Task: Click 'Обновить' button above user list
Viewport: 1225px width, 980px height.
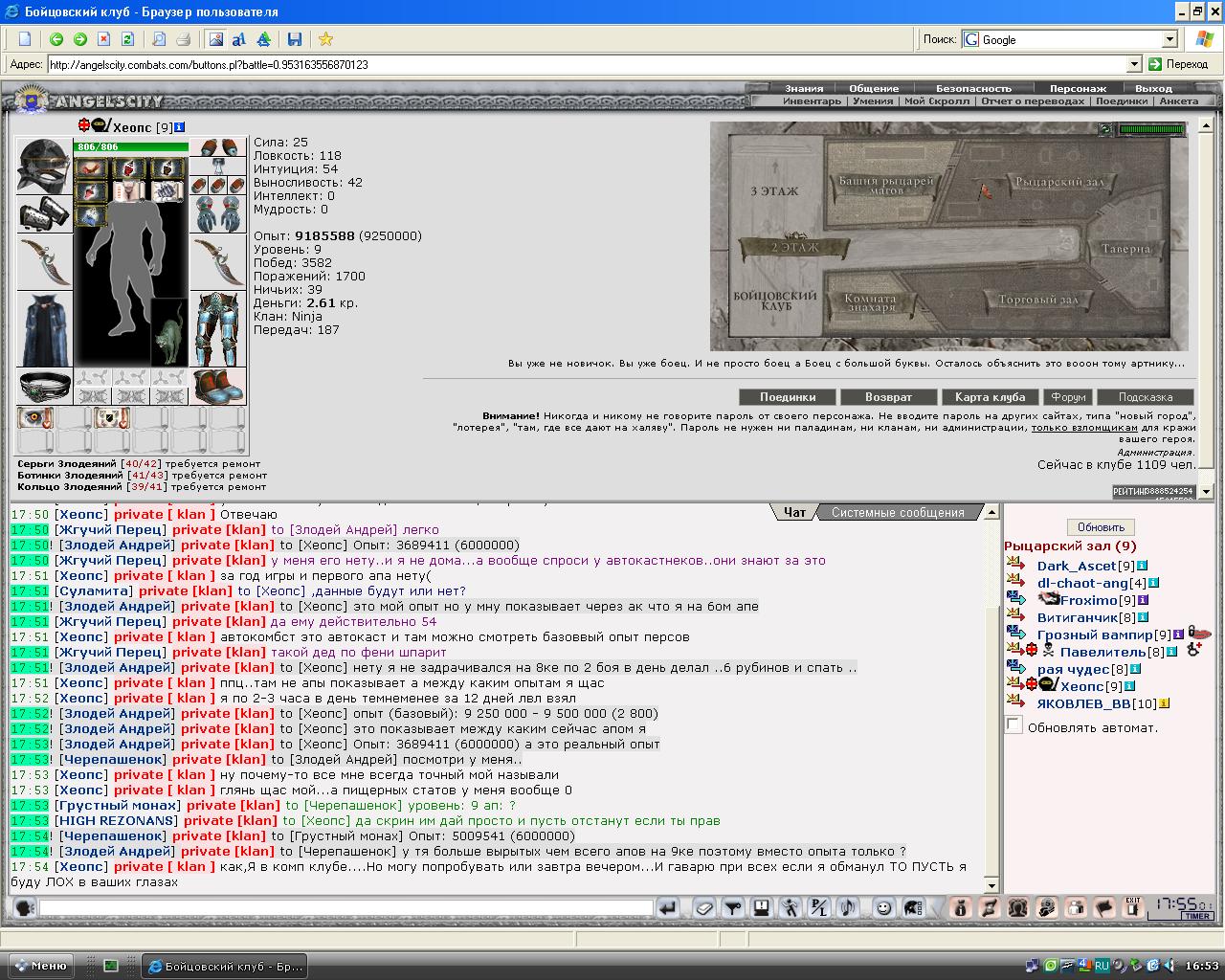Action: click(x=1101, y=527)
